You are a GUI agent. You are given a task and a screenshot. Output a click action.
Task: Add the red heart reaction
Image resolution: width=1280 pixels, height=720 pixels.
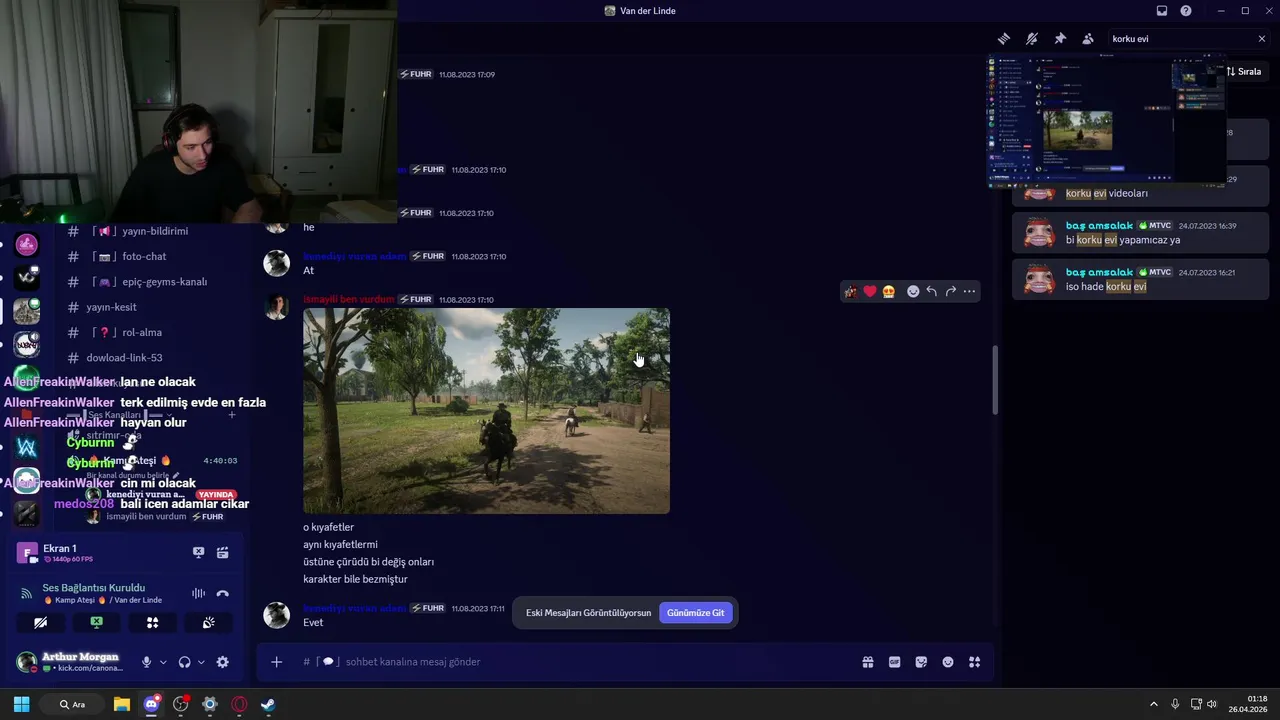pyautogui.click(x=869, y=291)
